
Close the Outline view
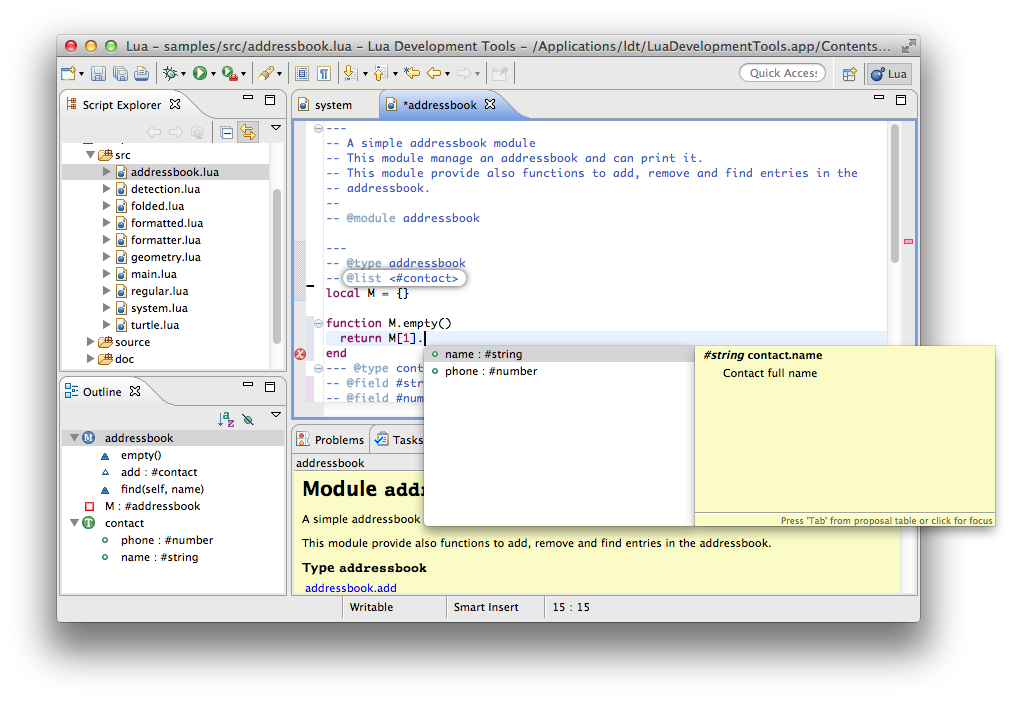(134, 391)
